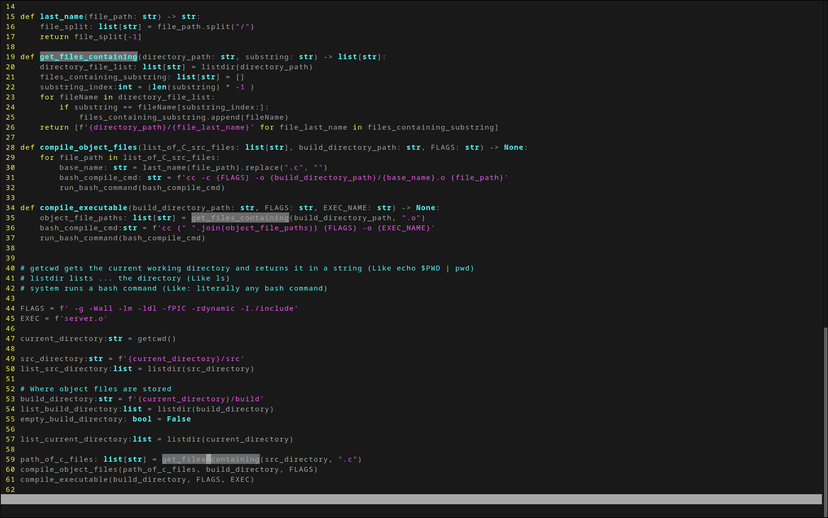This screenshot has height=518, width=828.
Task: Click line number 19 in the gutter
Action: coord(9,57)
